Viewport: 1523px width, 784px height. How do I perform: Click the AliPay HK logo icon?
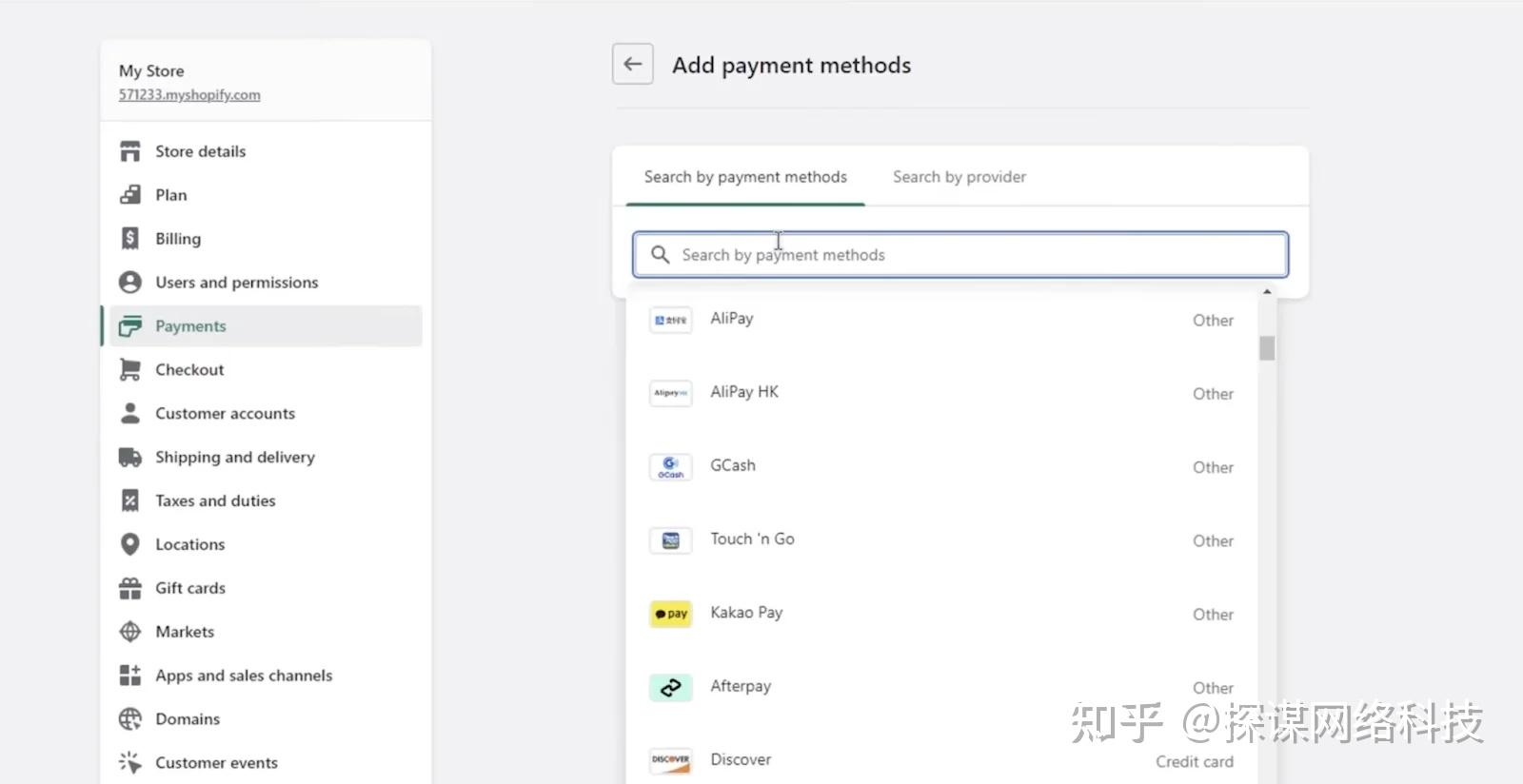pyautogui.click(x=670, y=393)
